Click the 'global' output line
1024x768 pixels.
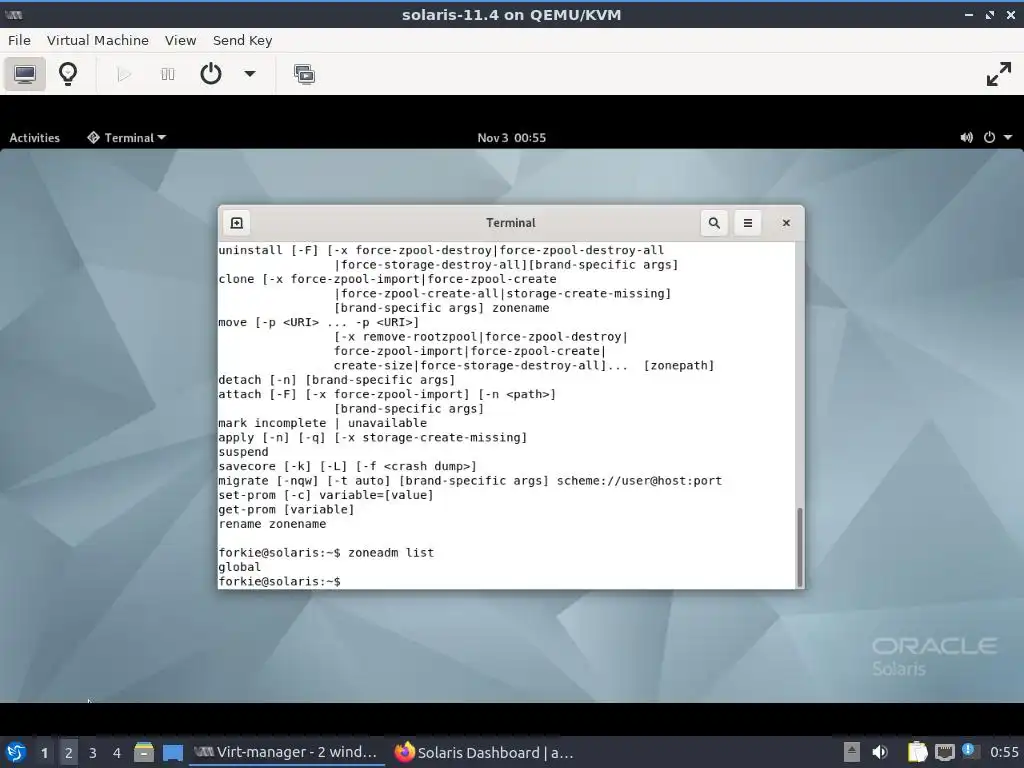coord(240,567)
